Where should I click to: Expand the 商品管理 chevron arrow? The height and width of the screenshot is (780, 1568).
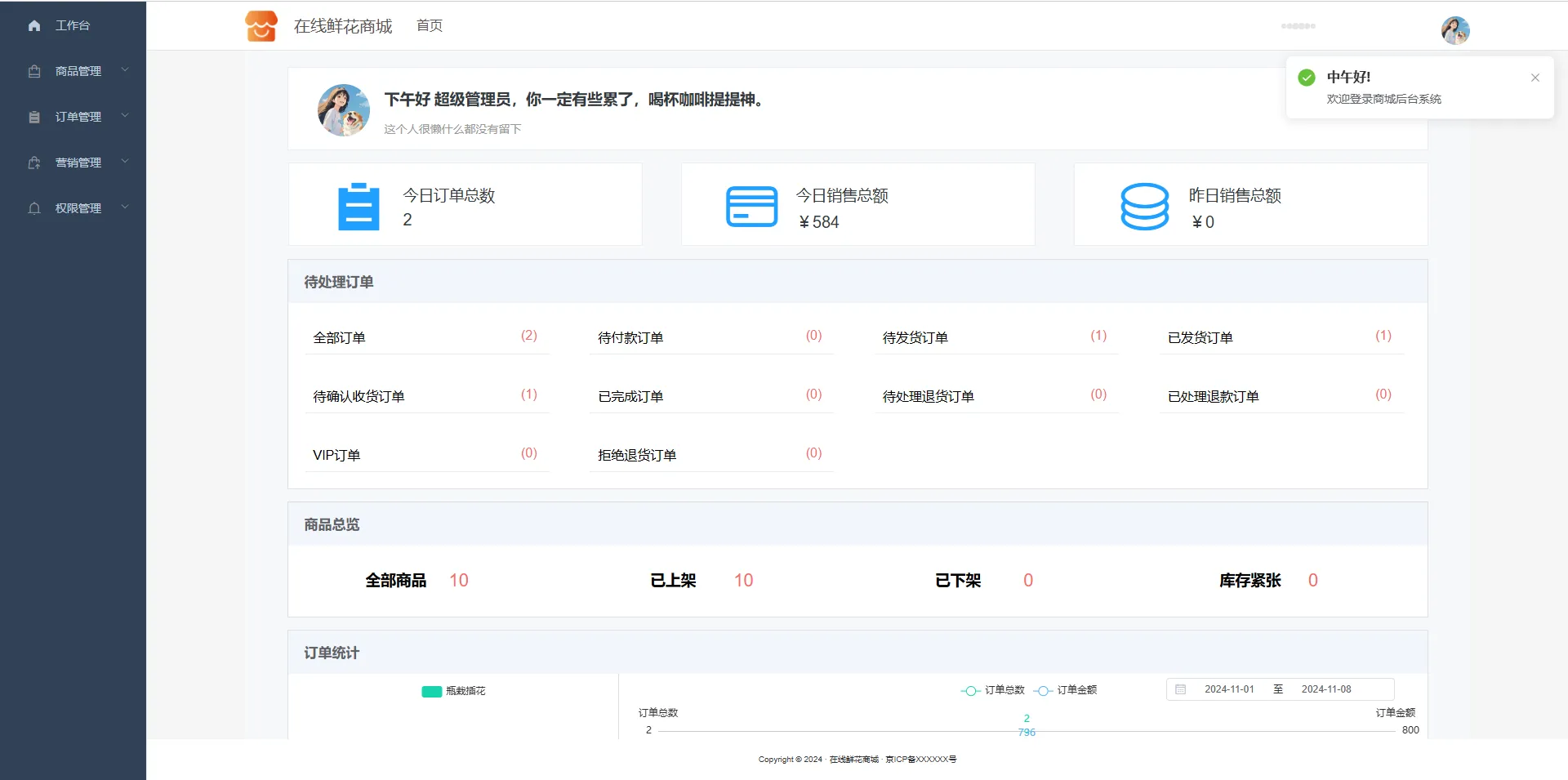point(125,70)
